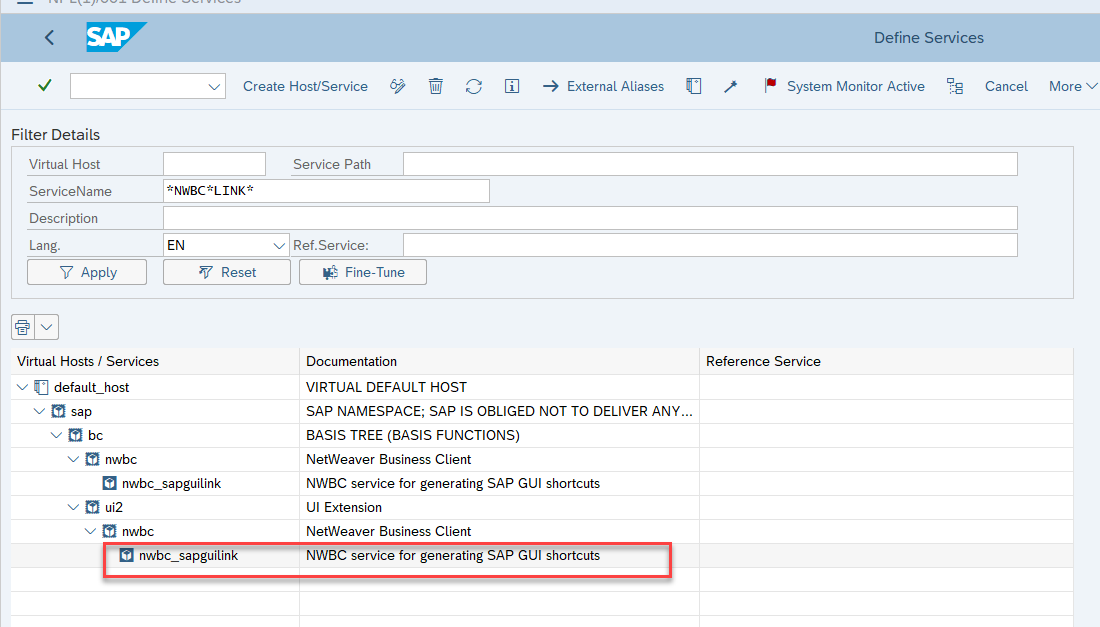Collapse the default_host tree node
This screenshot has height=627, width=1100.
click(x=22, y=387)
